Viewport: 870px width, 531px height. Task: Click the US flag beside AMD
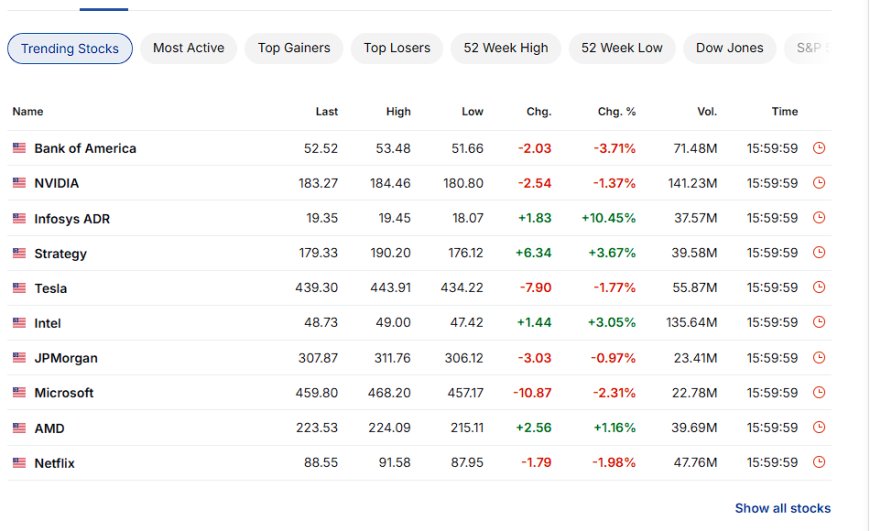[19, 428]
